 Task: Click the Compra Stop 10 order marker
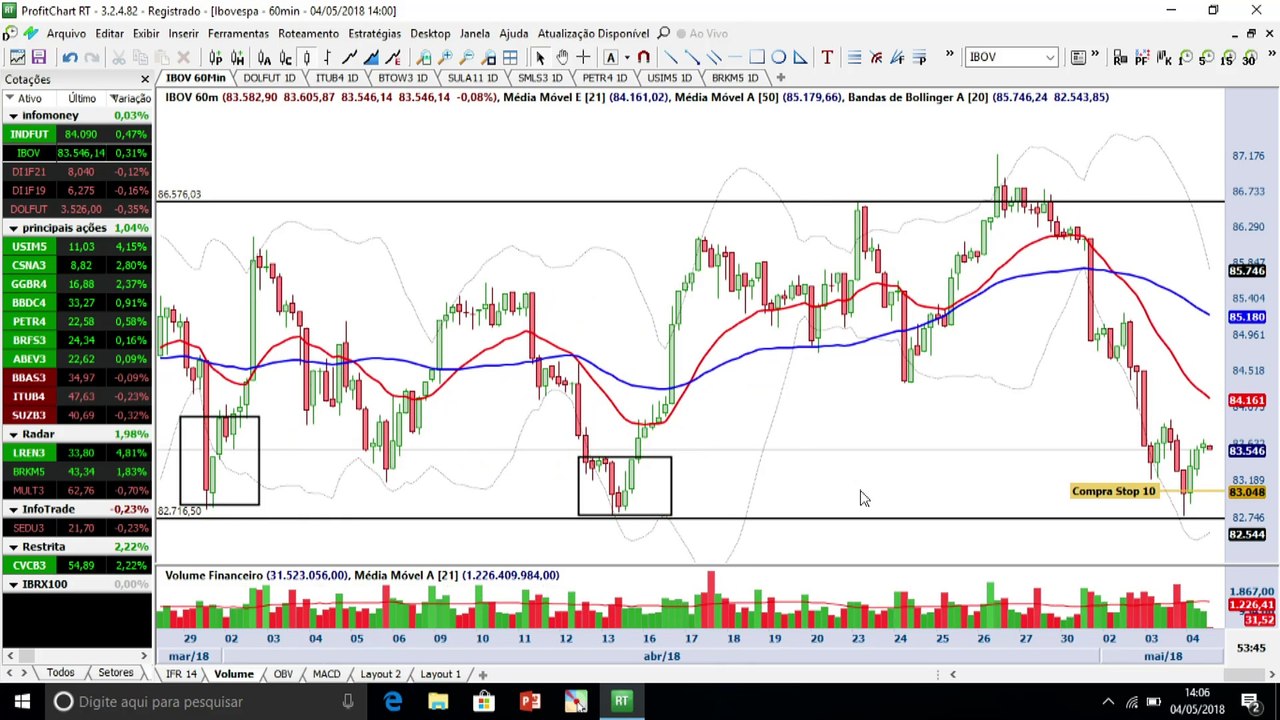[1113, 491]
